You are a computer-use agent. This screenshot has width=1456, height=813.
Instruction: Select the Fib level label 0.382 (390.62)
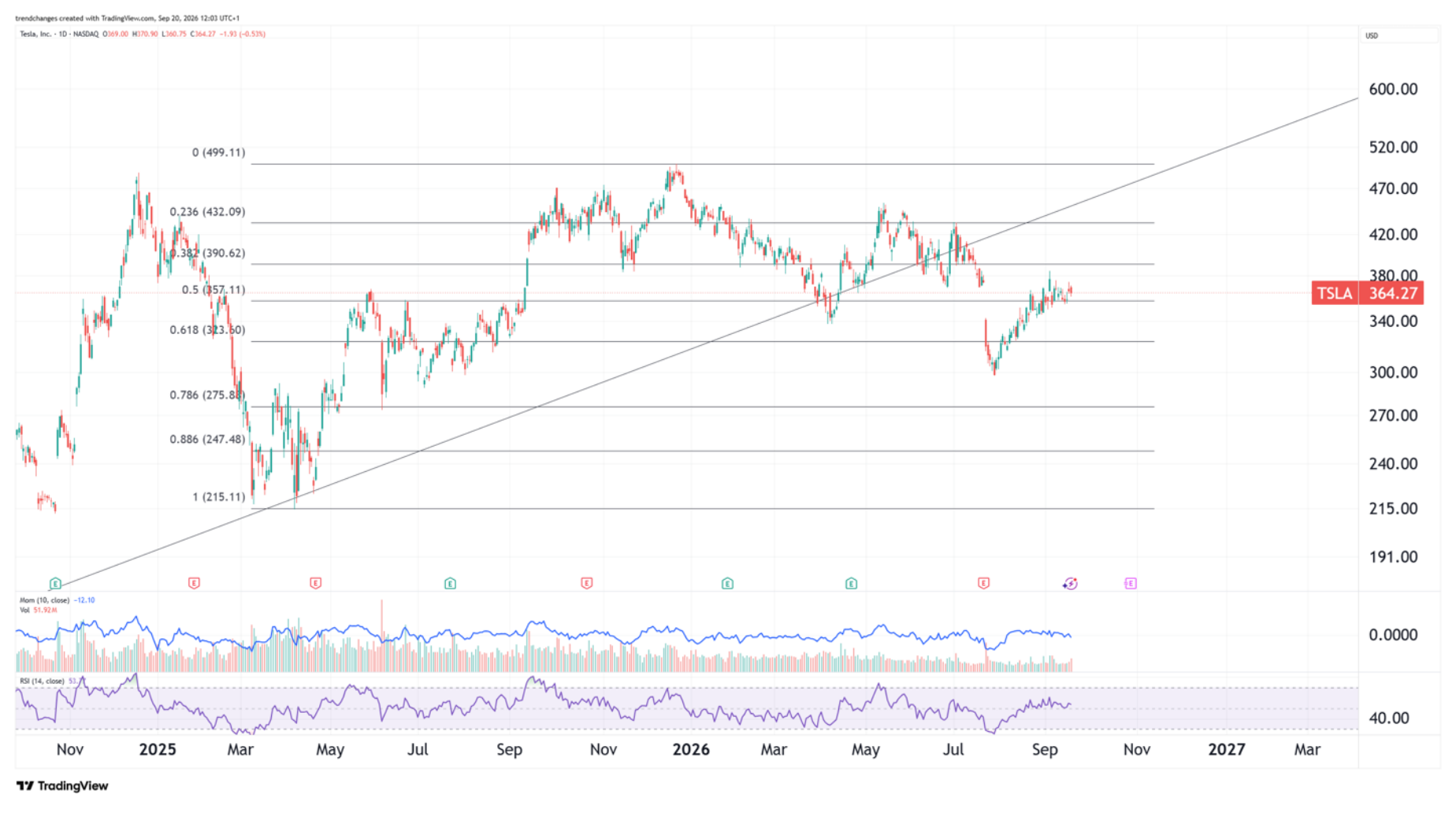pos(208,253)
